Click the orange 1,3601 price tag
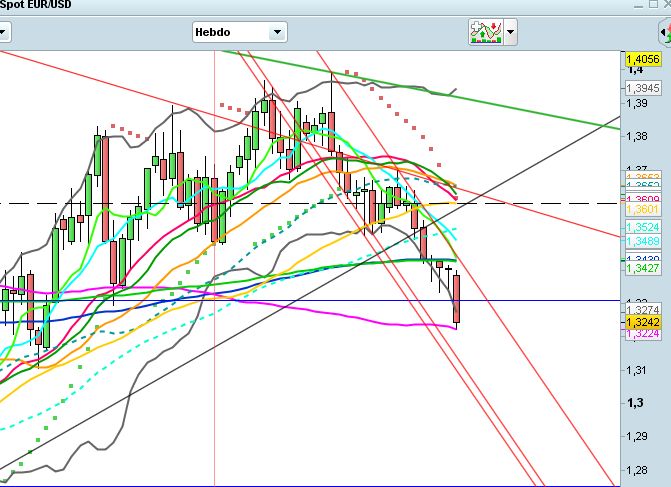The height and width of the screenshot is (487, 671). [645, 209]
